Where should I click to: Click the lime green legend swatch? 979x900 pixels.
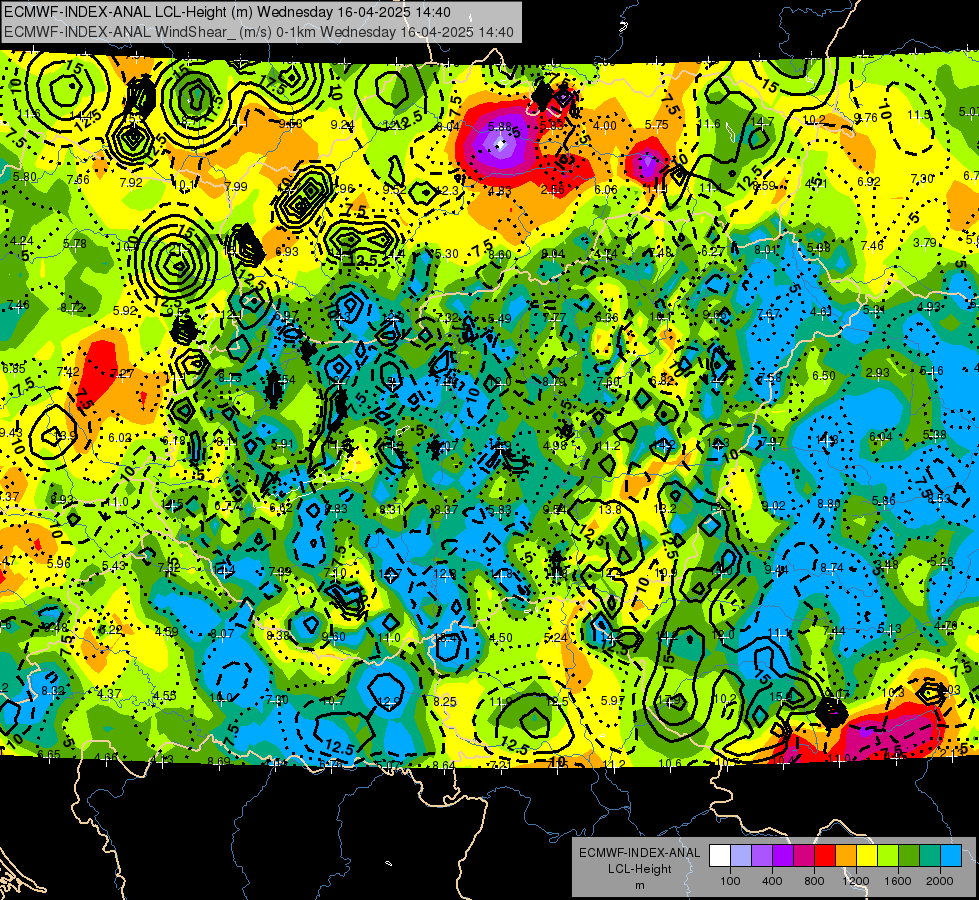(x=888, y=855)
